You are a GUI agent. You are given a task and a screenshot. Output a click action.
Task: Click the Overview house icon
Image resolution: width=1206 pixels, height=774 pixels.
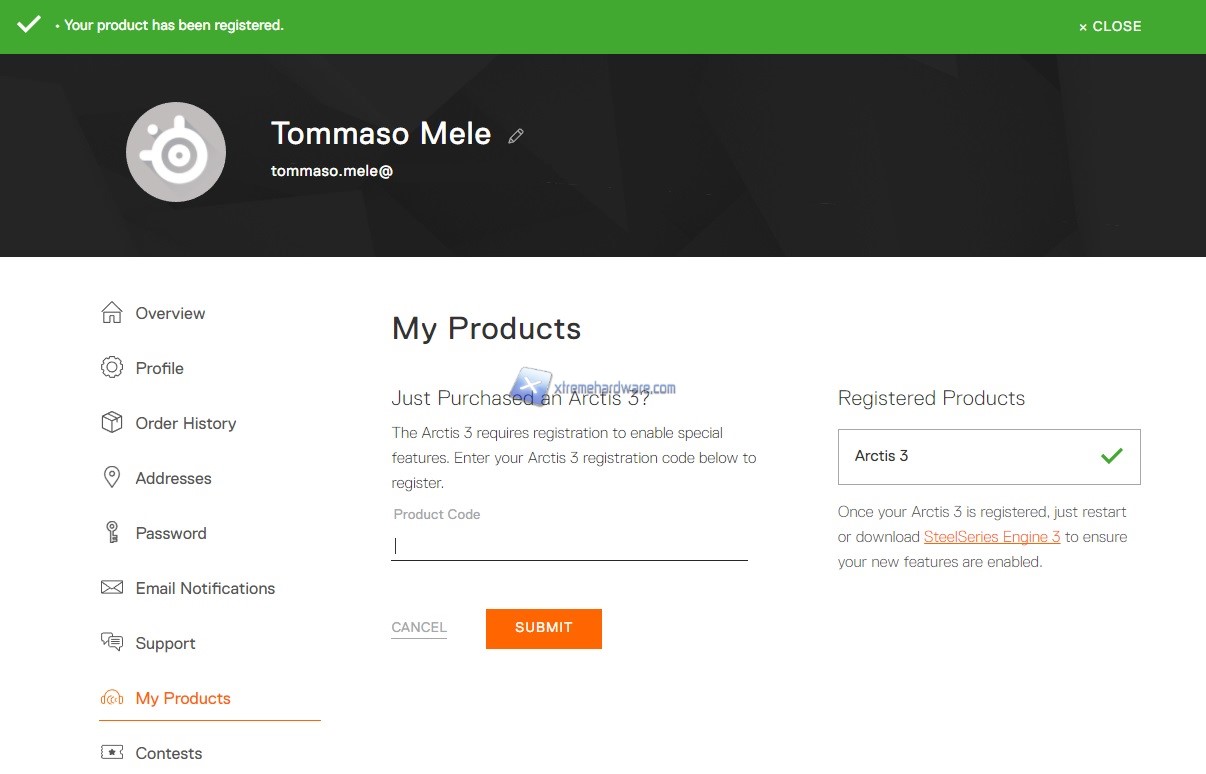[x=112, y=313]
